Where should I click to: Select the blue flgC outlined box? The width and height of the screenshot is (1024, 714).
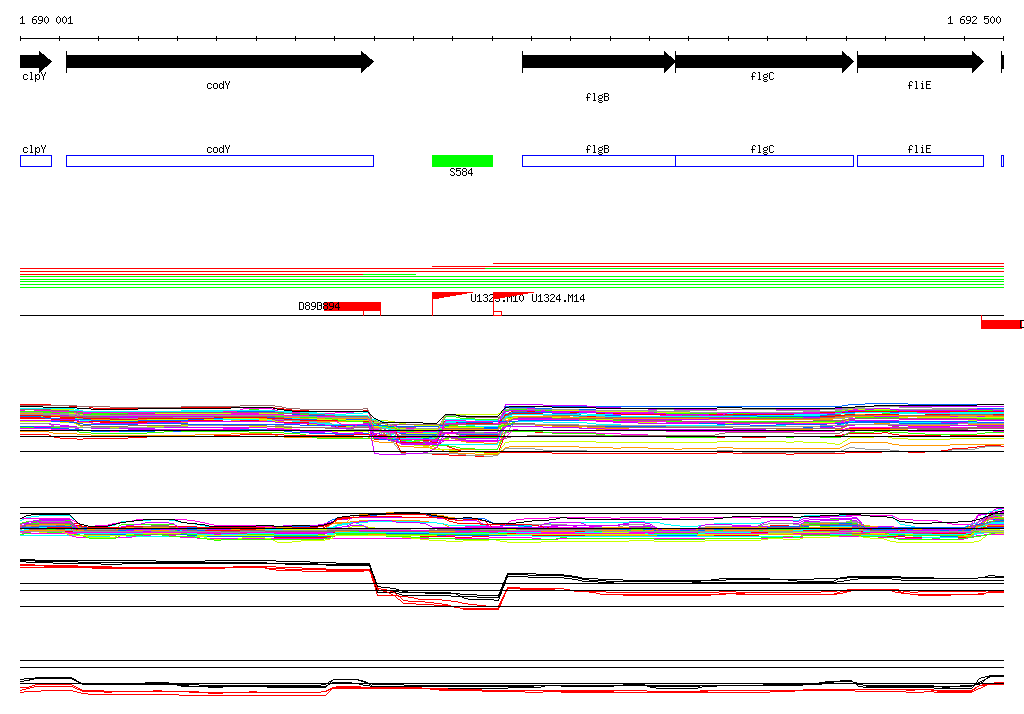click(765, 161)
